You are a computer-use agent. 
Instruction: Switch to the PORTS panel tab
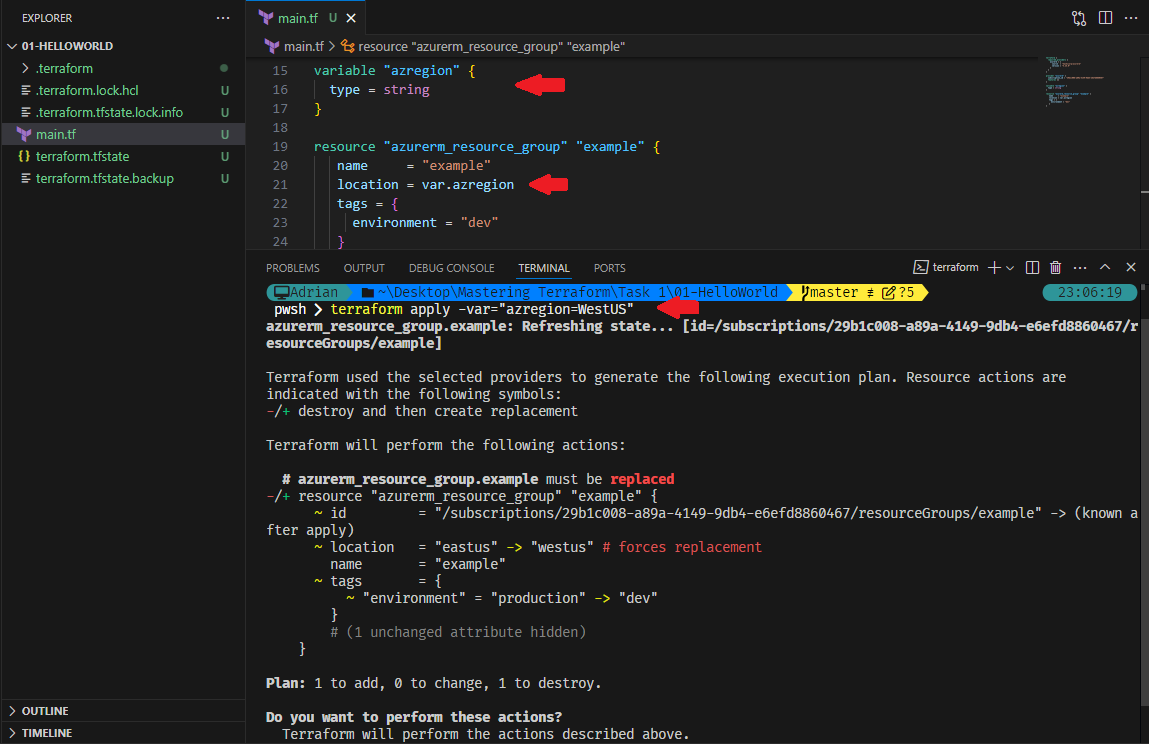pos(610,268)
